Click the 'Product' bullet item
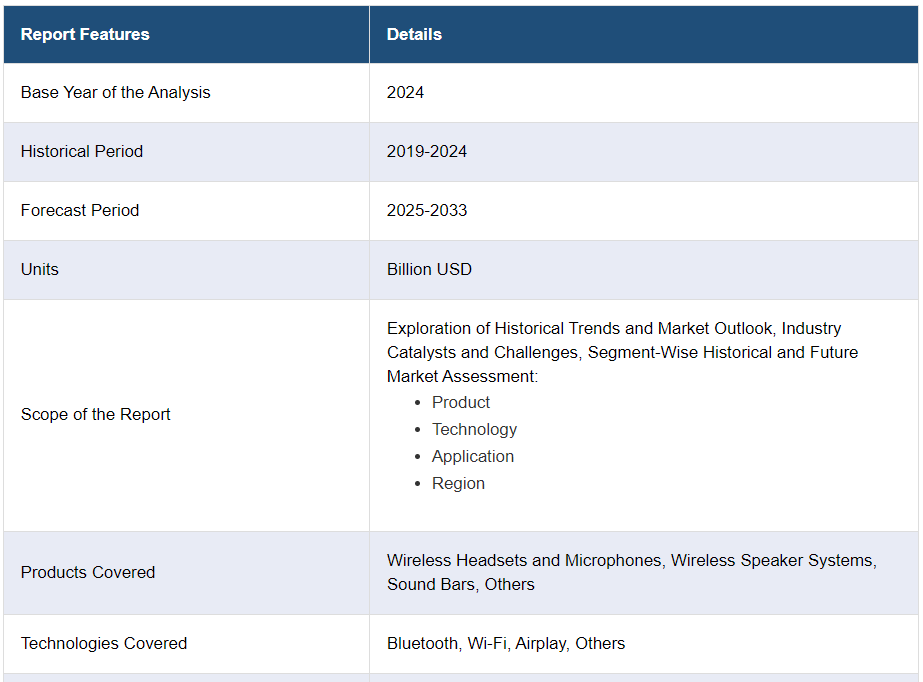Screen dimensions: 923x682 click(461, 402)
